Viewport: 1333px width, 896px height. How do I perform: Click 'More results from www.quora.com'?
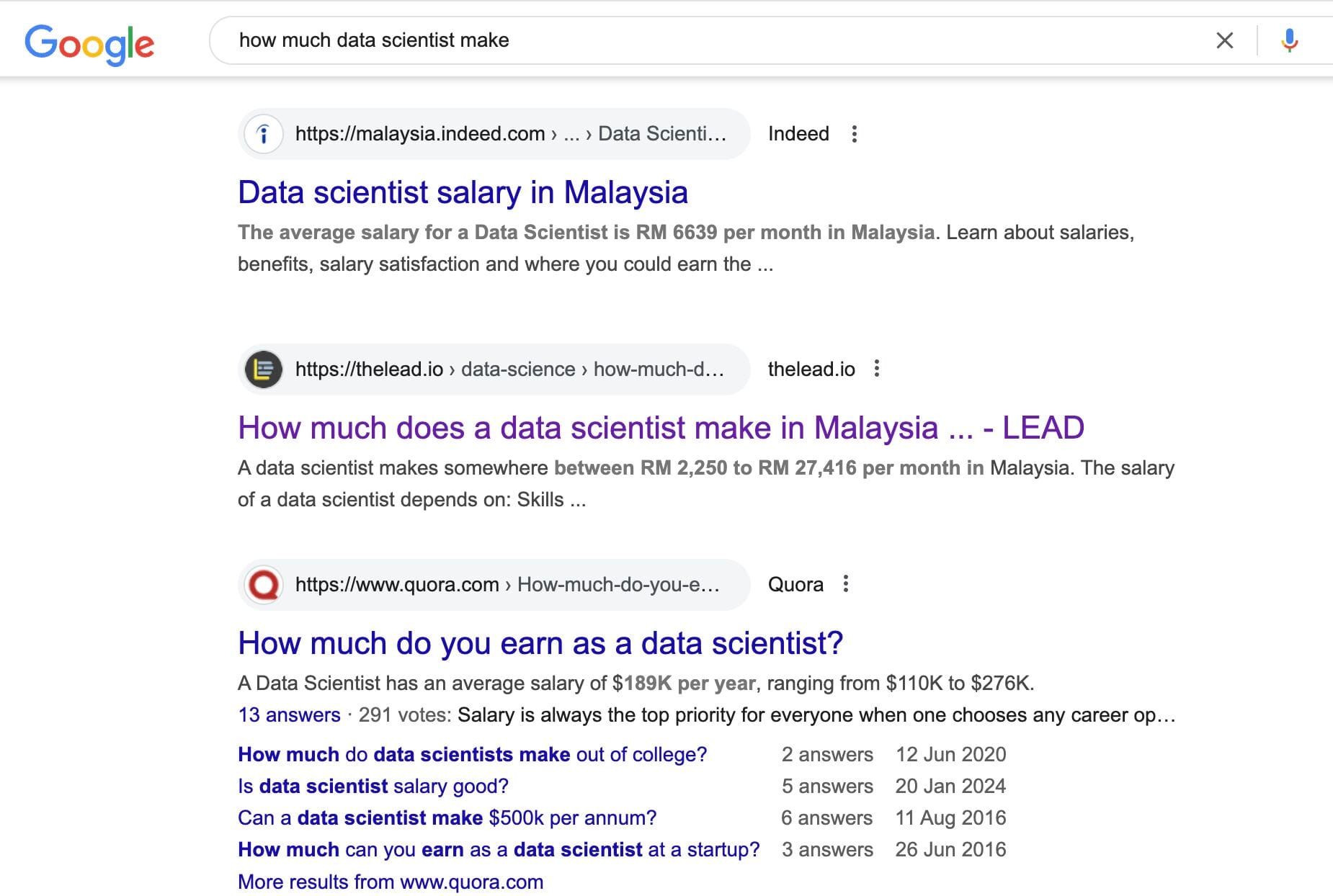pyautogui.click(x=391, y=882)
